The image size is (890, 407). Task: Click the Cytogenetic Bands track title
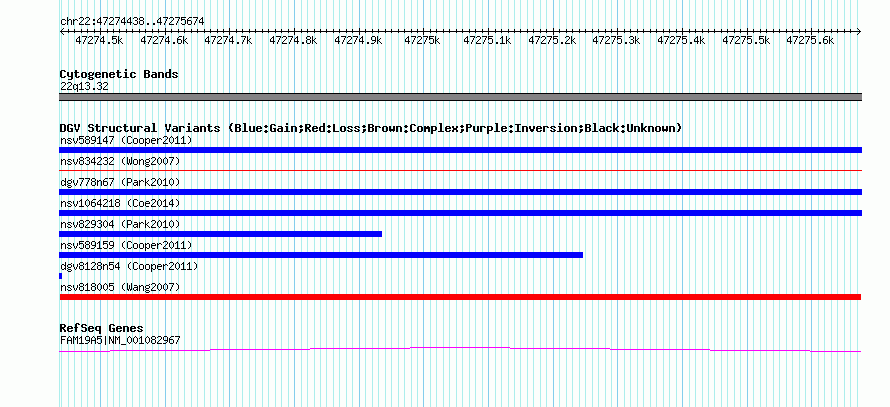click(x=119, y=74)
